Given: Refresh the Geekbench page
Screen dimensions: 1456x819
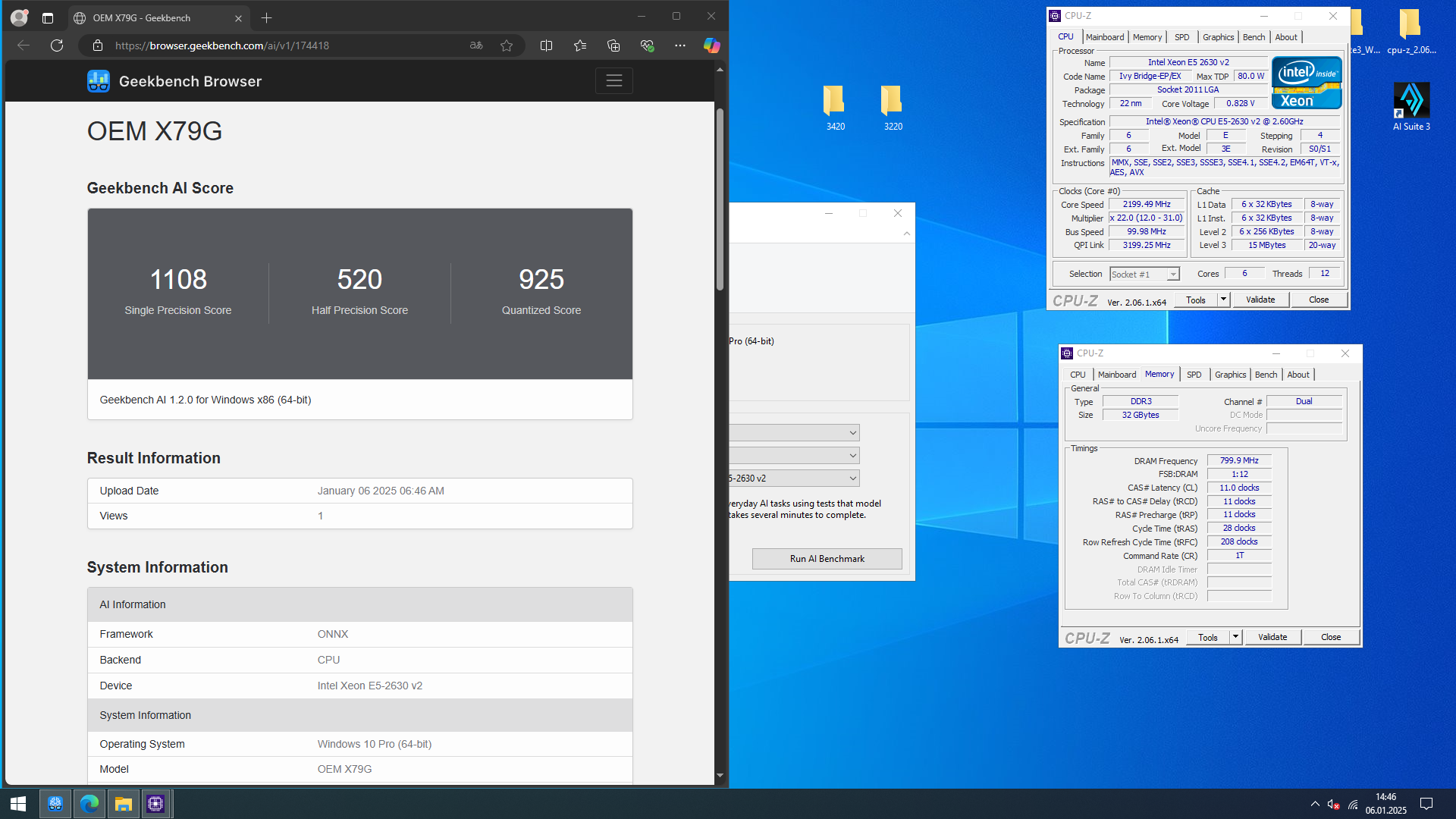Looking at the screenshot, I should coord(57,45).
